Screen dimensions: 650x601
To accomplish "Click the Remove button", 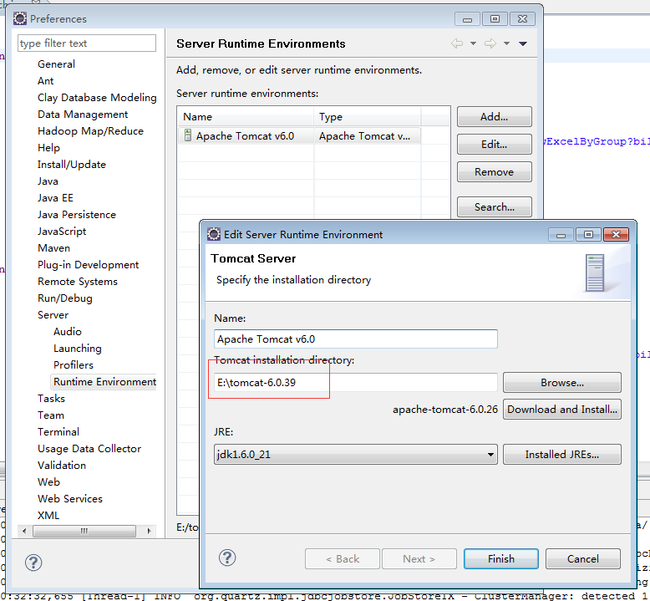I will click(494, 172).
